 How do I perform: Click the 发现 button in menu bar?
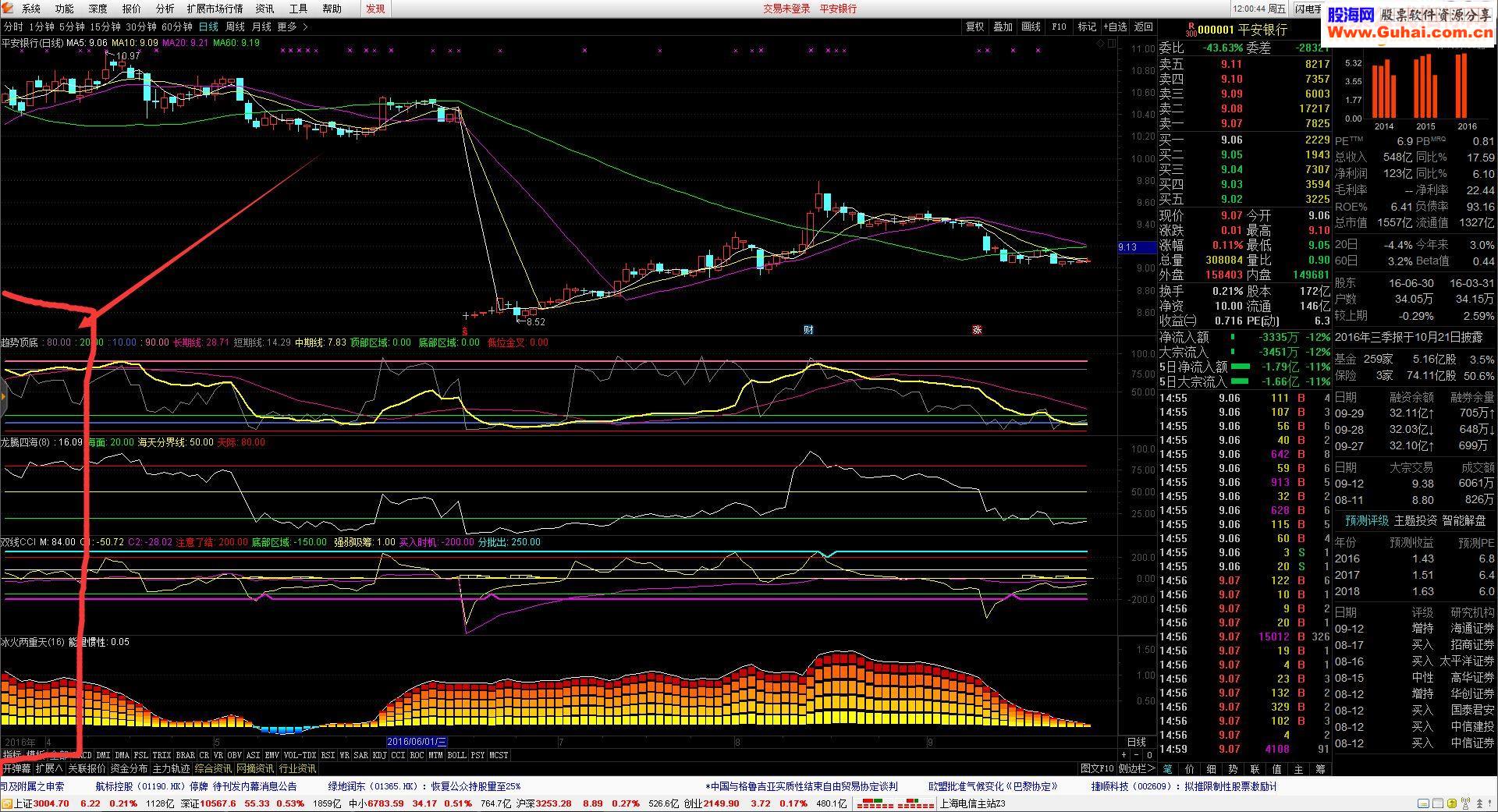click(375, 9)
